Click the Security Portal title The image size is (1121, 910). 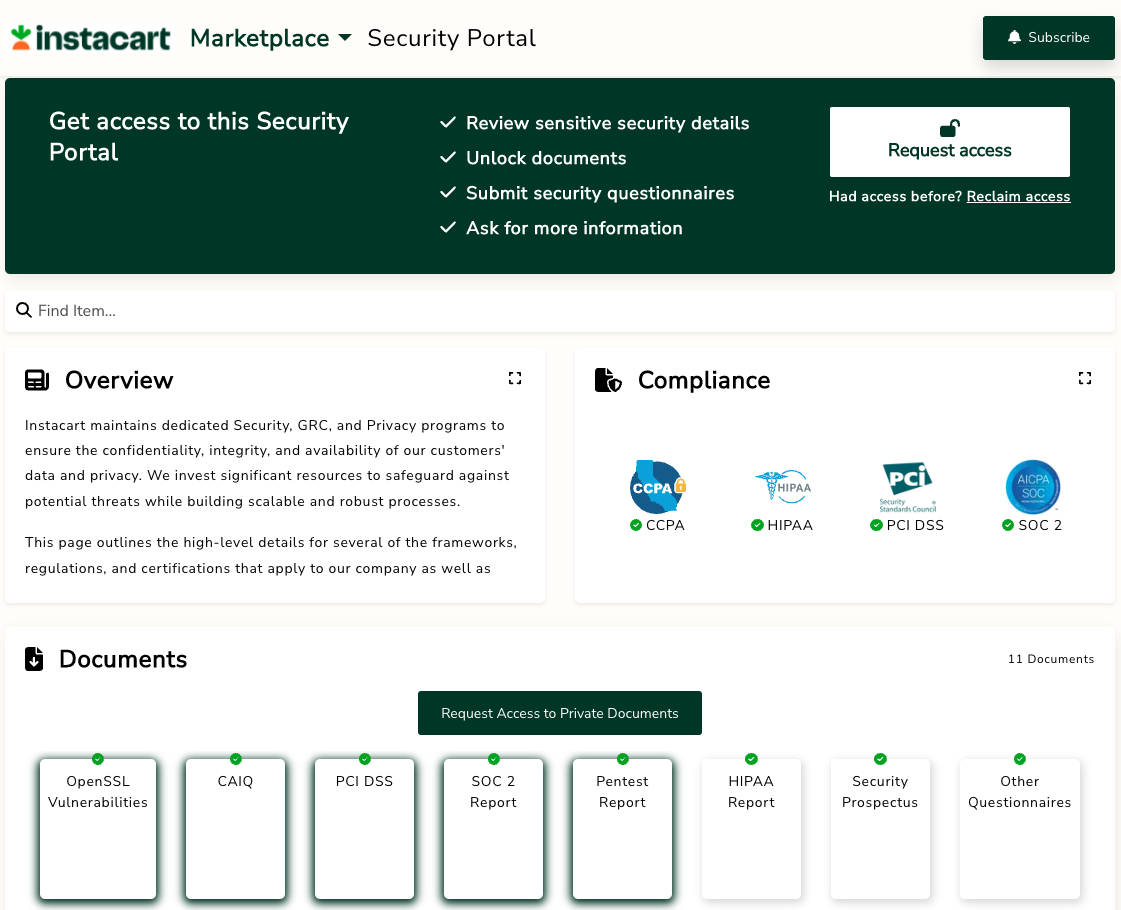pyautogui.click(x=451, y=38)
